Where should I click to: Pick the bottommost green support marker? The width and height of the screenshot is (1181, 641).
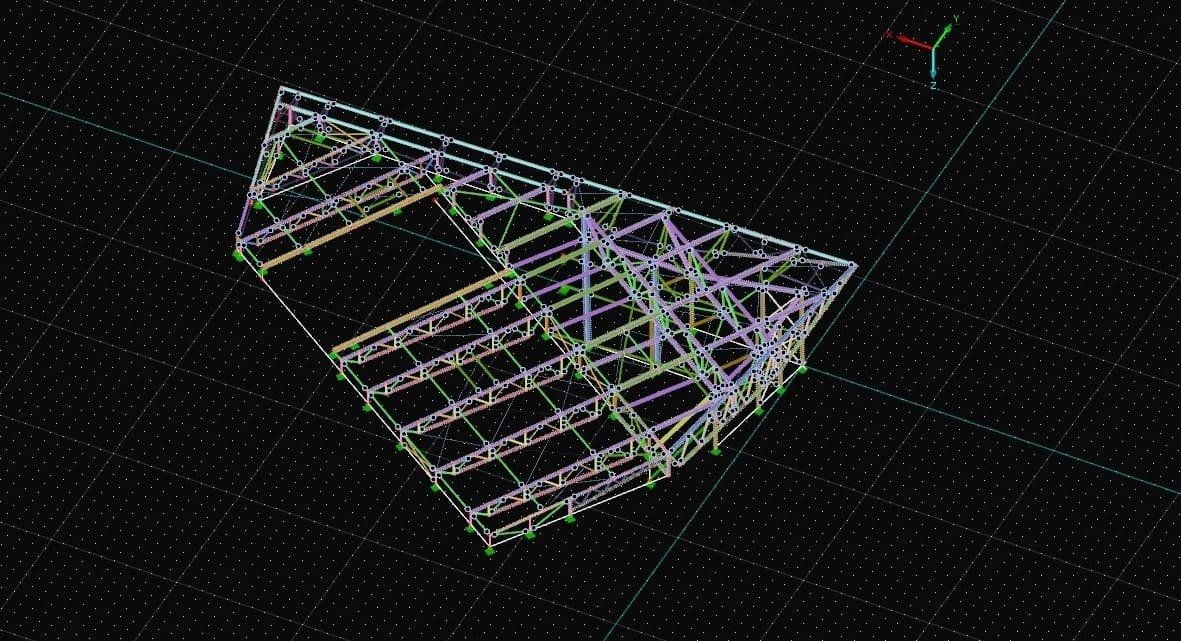click(x=490, y=549)
